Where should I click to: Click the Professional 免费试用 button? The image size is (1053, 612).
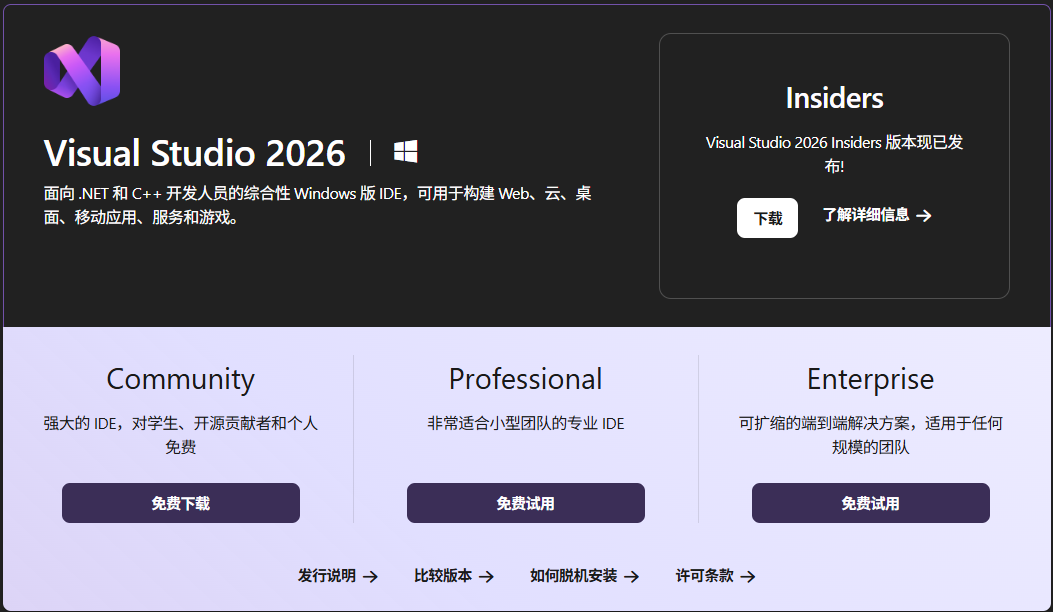tap(525, 503)
